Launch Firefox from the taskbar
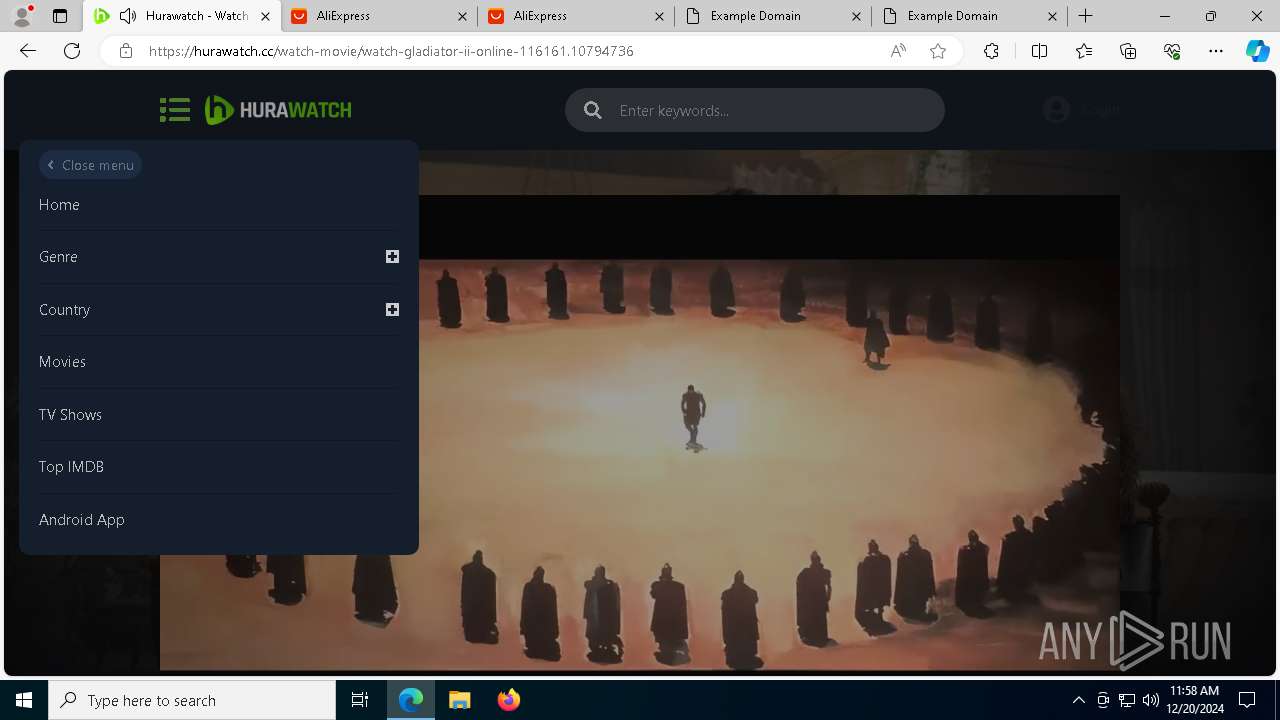Image resolution: width=1280 pixels, height=720 pixels. point(508,700)
